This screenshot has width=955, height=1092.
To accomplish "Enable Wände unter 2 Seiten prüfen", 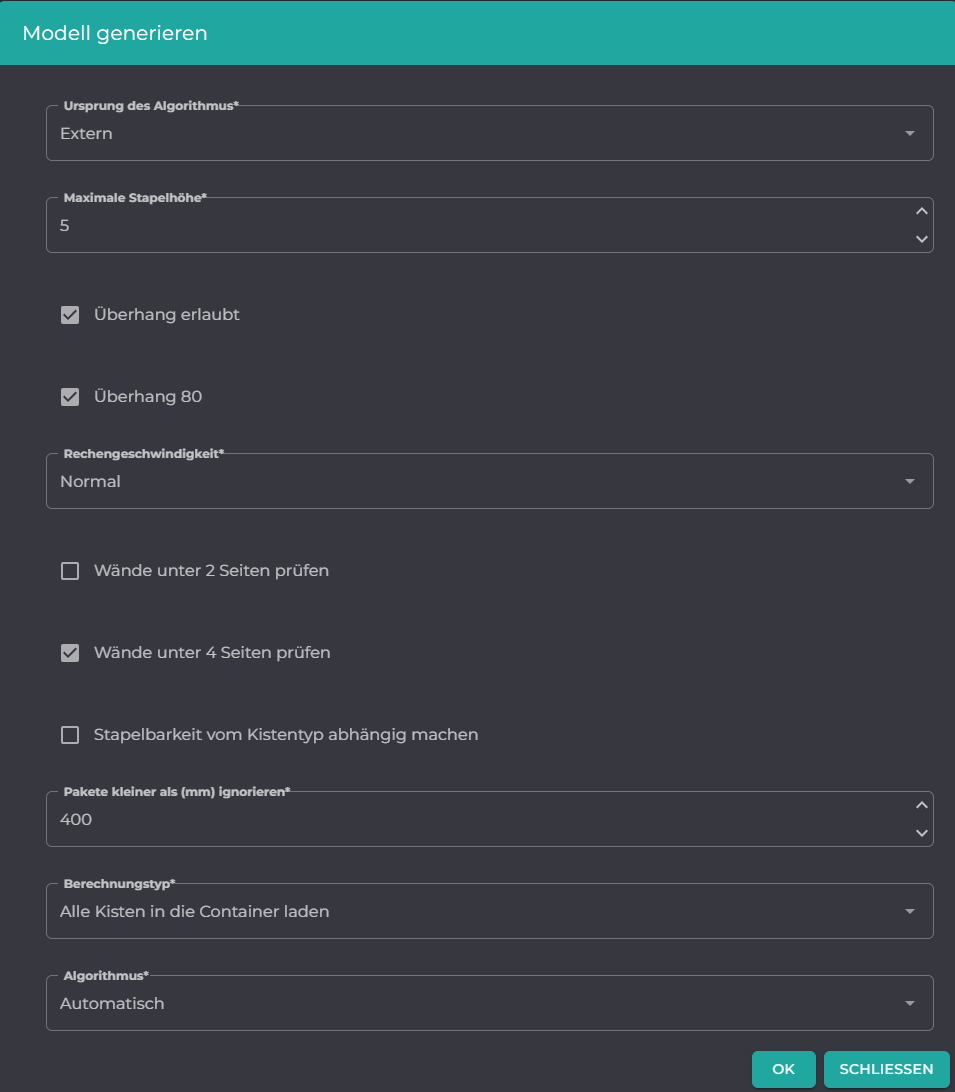I will (70, 571).
